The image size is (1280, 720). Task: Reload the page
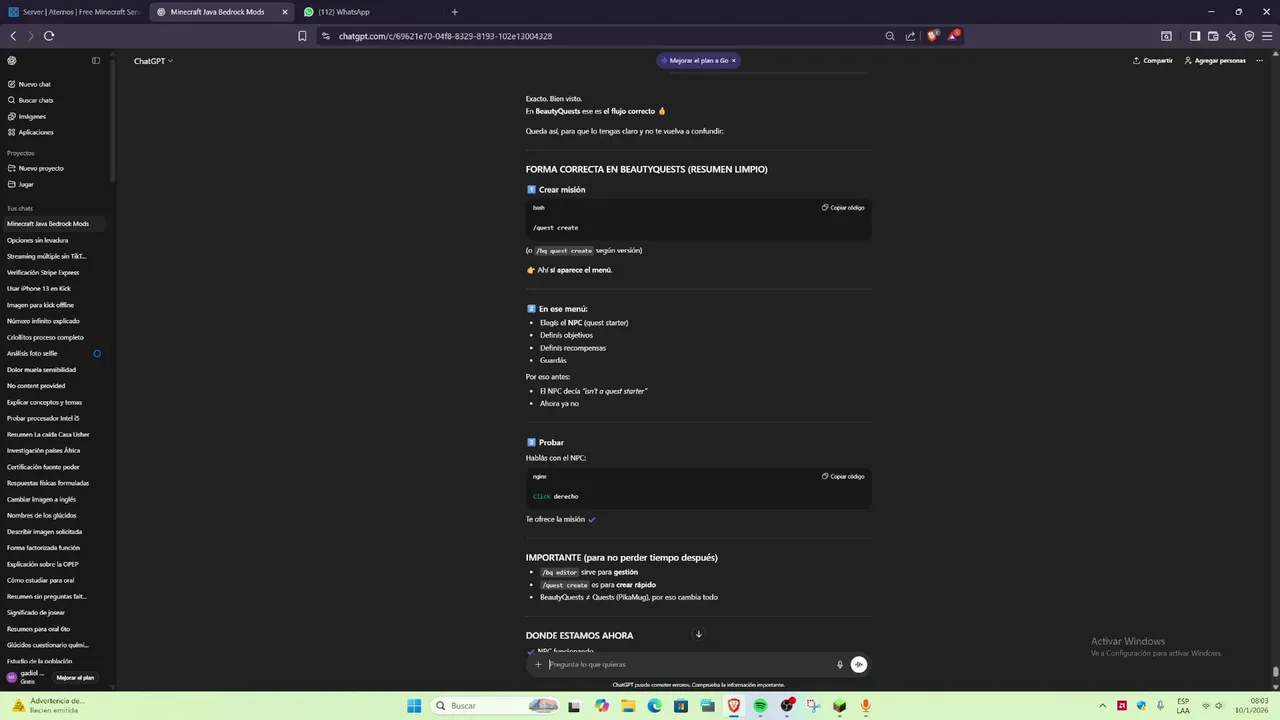click(x=48, y=36)
